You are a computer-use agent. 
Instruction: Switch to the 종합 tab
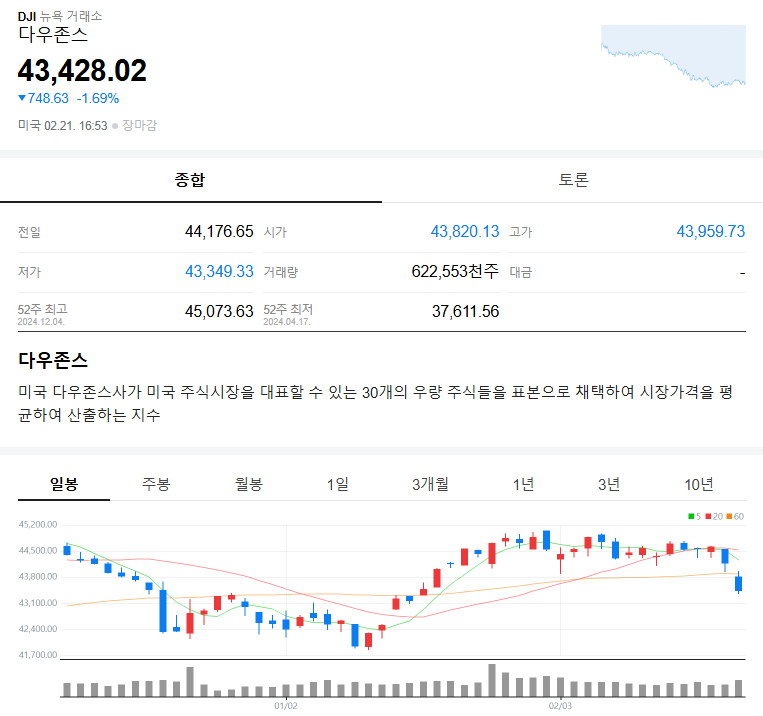(x=190, y=180)
